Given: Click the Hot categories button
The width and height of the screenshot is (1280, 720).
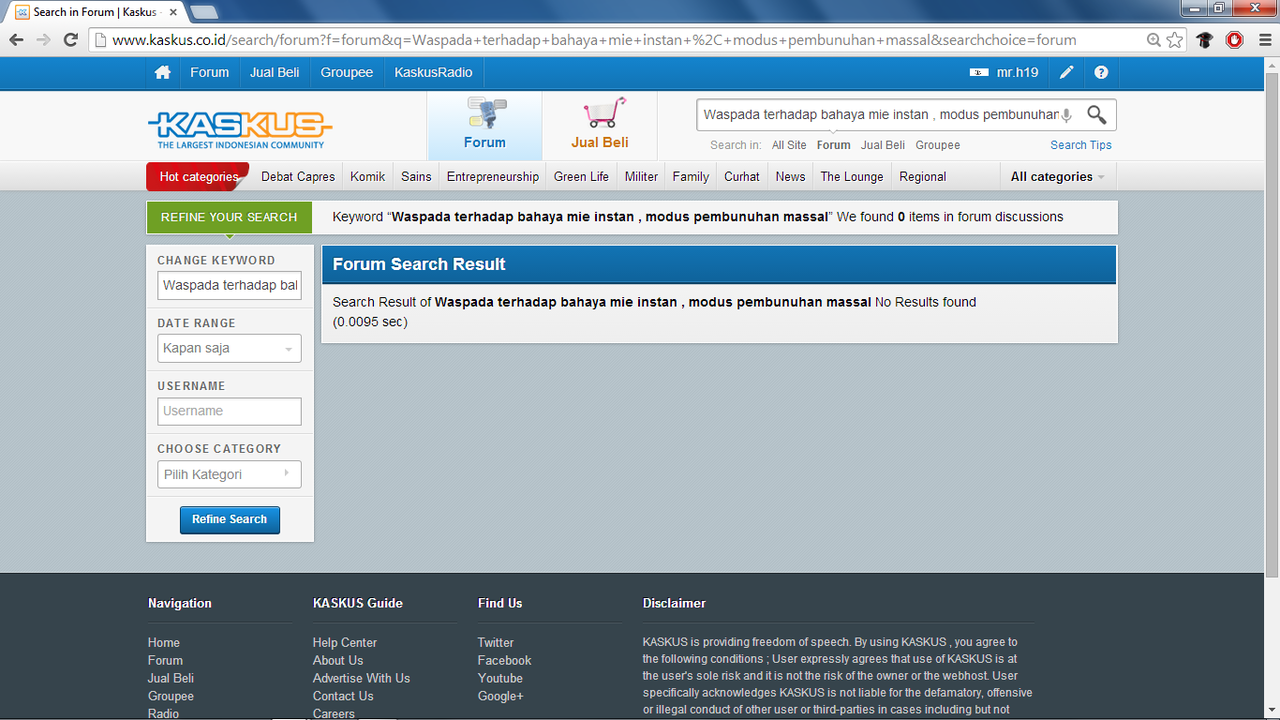Looking at the screenshot, I should (x=198, y=177).
